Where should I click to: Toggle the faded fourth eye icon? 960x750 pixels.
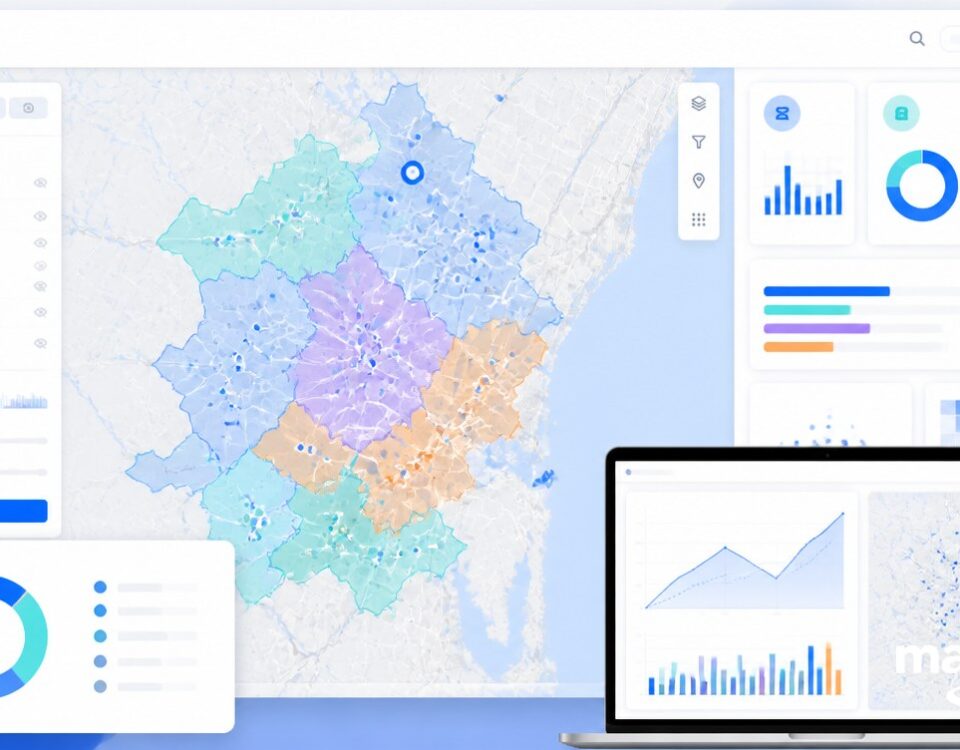(40, 266)
